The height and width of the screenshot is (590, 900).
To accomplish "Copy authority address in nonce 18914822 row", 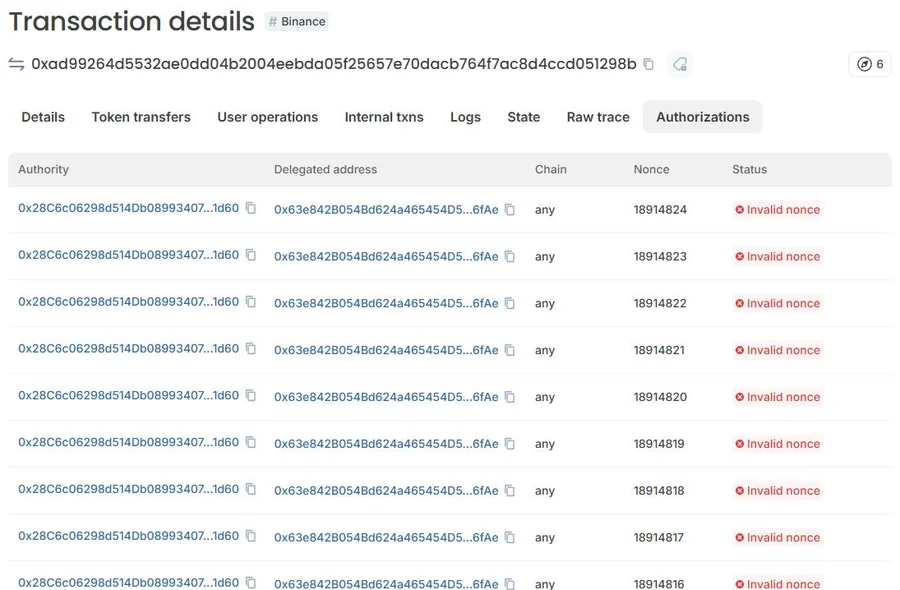I will (x=251, y=301).
